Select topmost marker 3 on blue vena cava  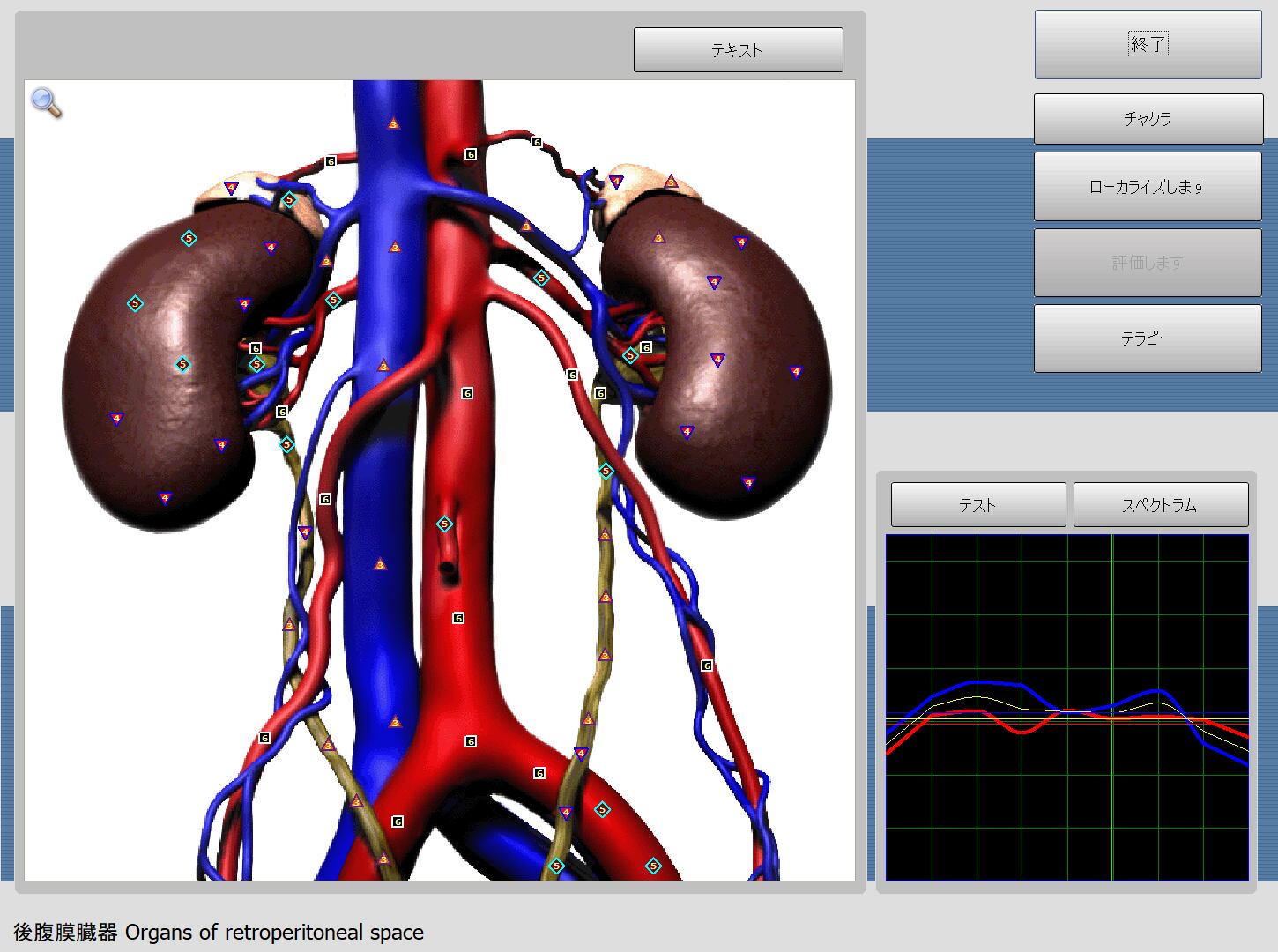(394, 123)
